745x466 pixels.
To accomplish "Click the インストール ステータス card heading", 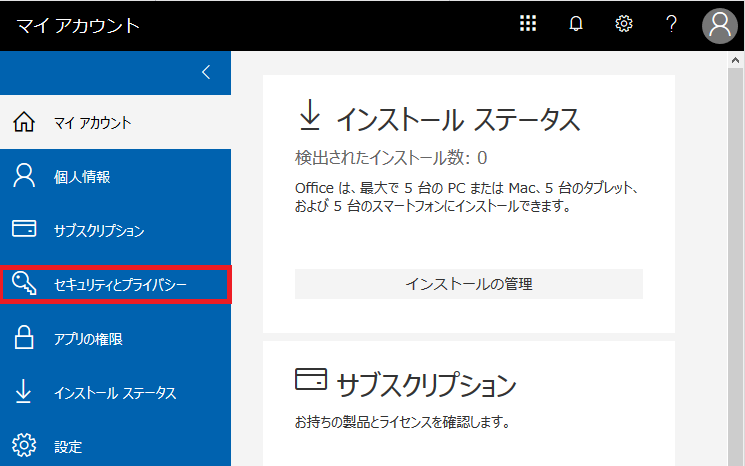I will click(x=457, y=119).
